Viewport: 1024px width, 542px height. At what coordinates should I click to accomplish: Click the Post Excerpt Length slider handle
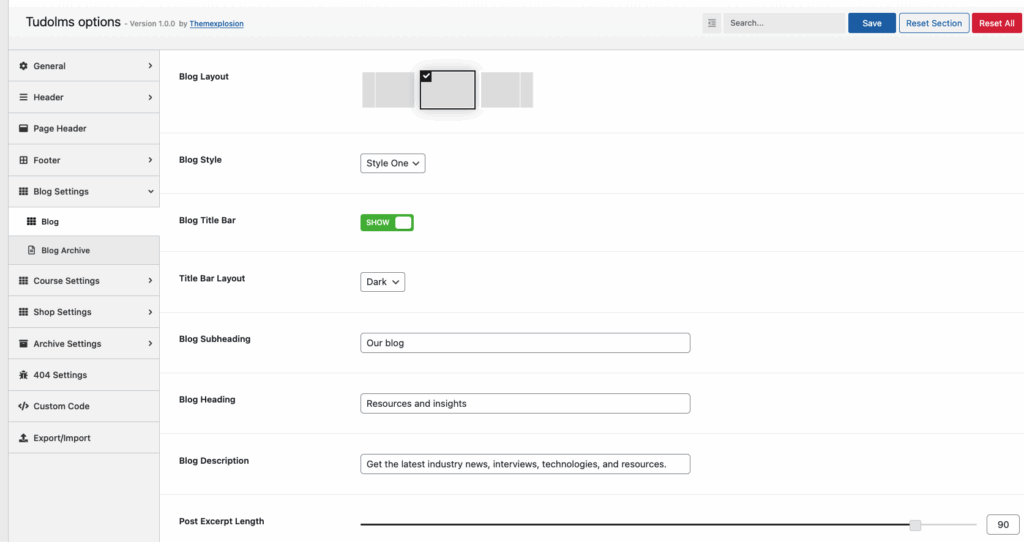[915, 524]
